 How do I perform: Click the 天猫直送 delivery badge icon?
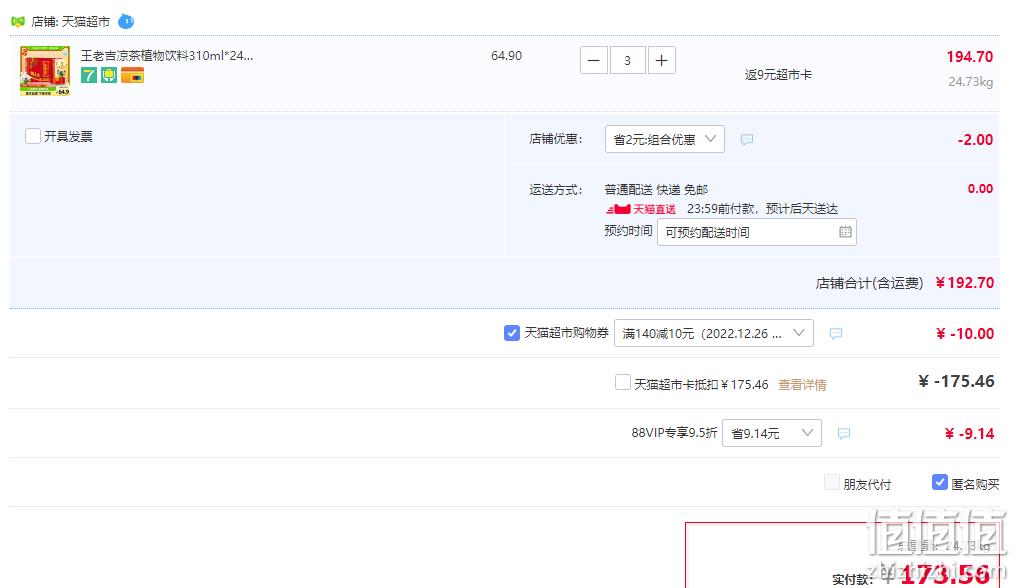coord(640,209)
